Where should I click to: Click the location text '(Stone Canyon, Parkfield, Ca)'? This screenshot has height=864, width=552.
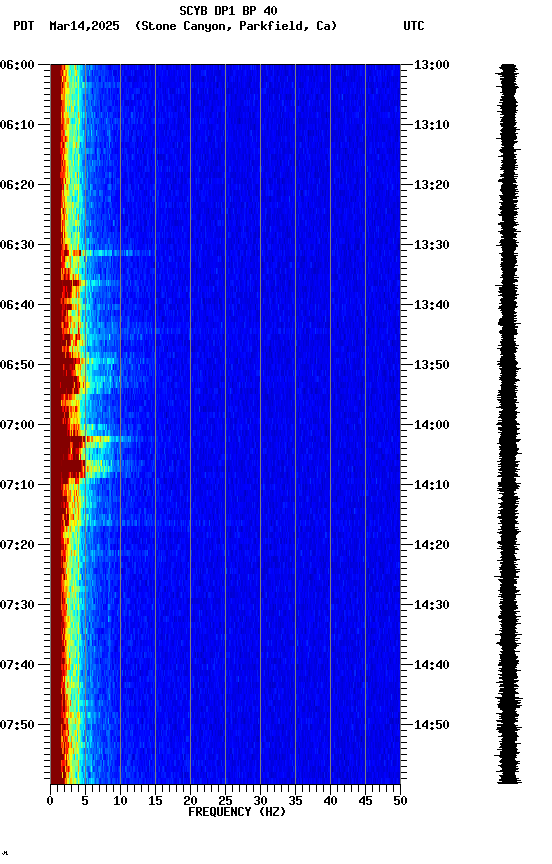point(236,26)
